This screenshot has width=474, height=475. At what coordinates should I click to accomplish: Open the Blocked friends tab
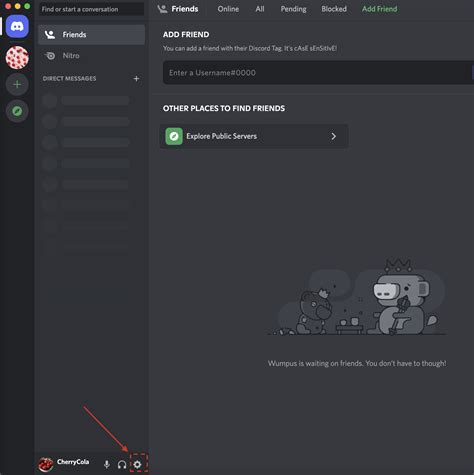(334, 9)
